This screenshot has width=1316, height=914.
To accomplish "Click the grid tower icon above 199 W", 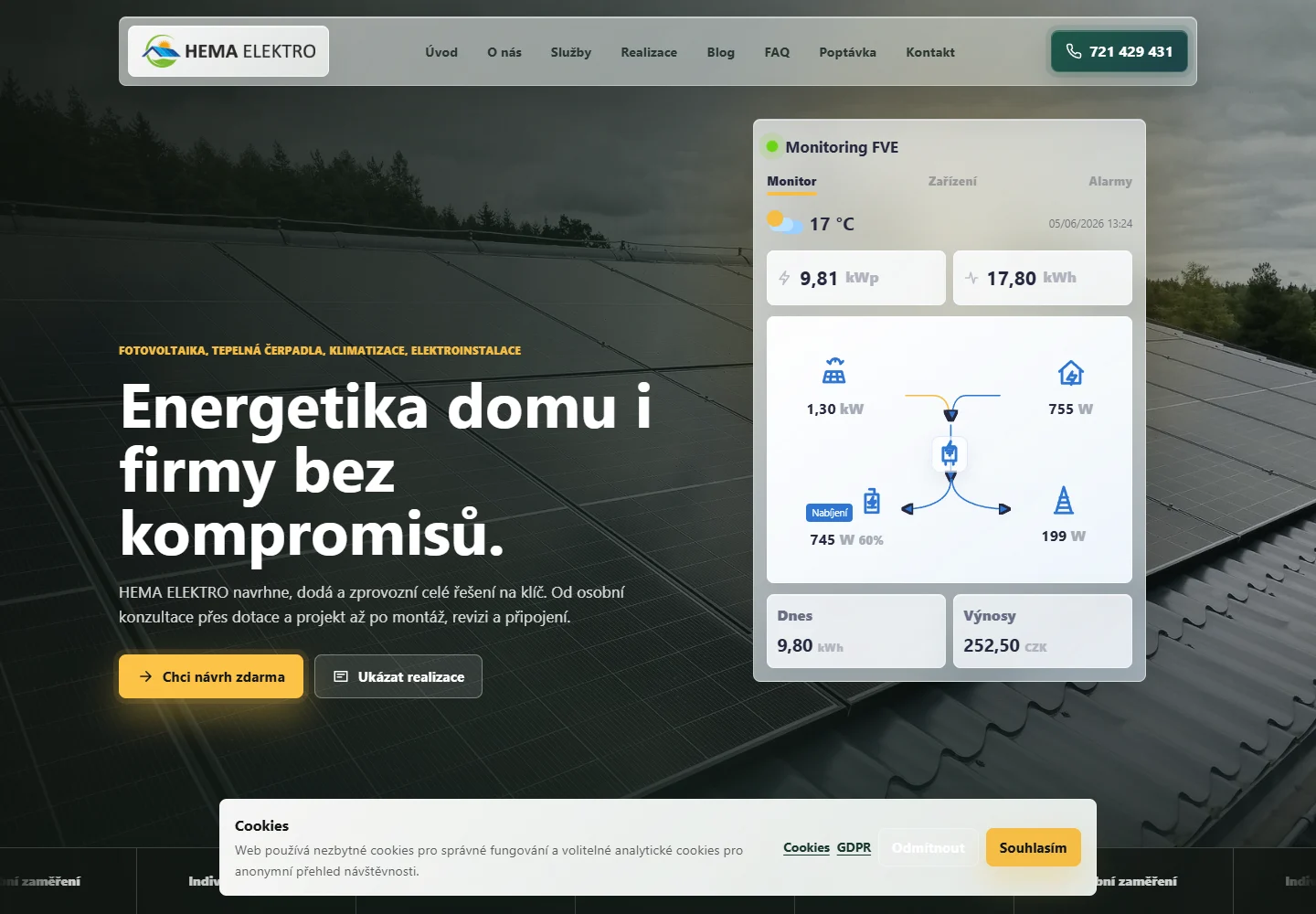I will click(1064, 500).
